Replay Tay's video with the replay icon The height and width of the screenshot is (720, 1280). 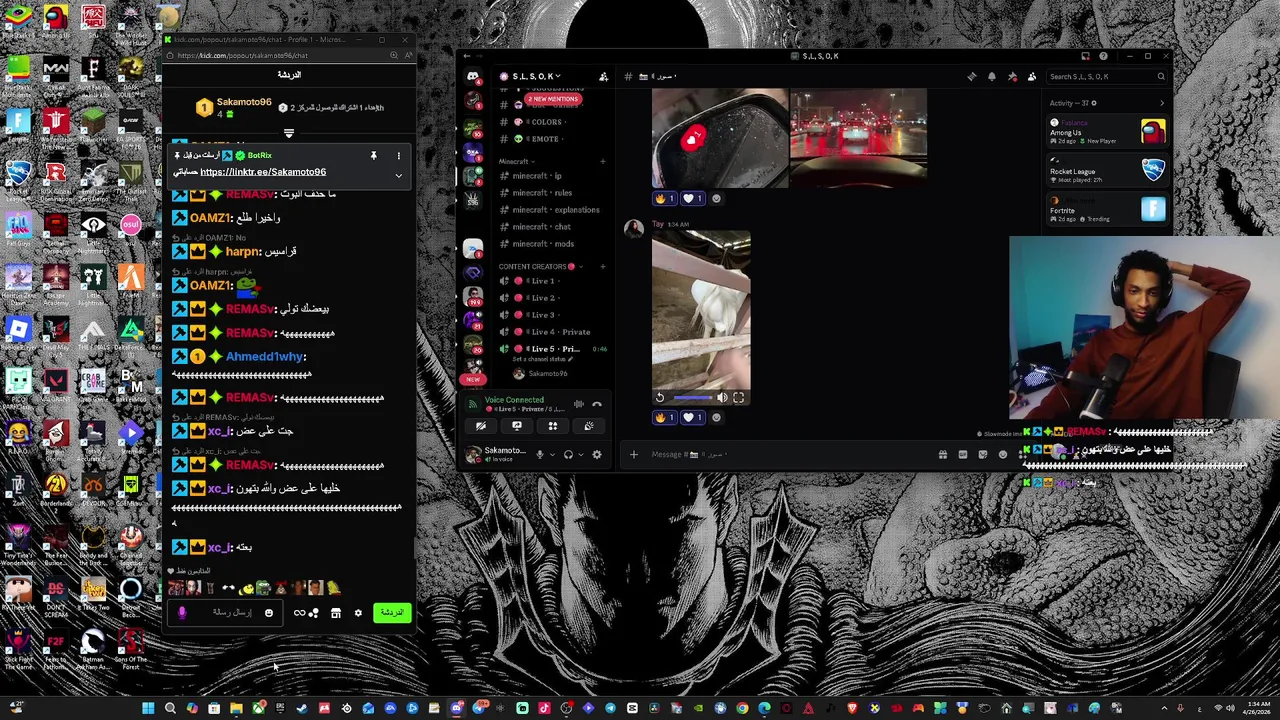pyautogui.click(x=660, y=398)
